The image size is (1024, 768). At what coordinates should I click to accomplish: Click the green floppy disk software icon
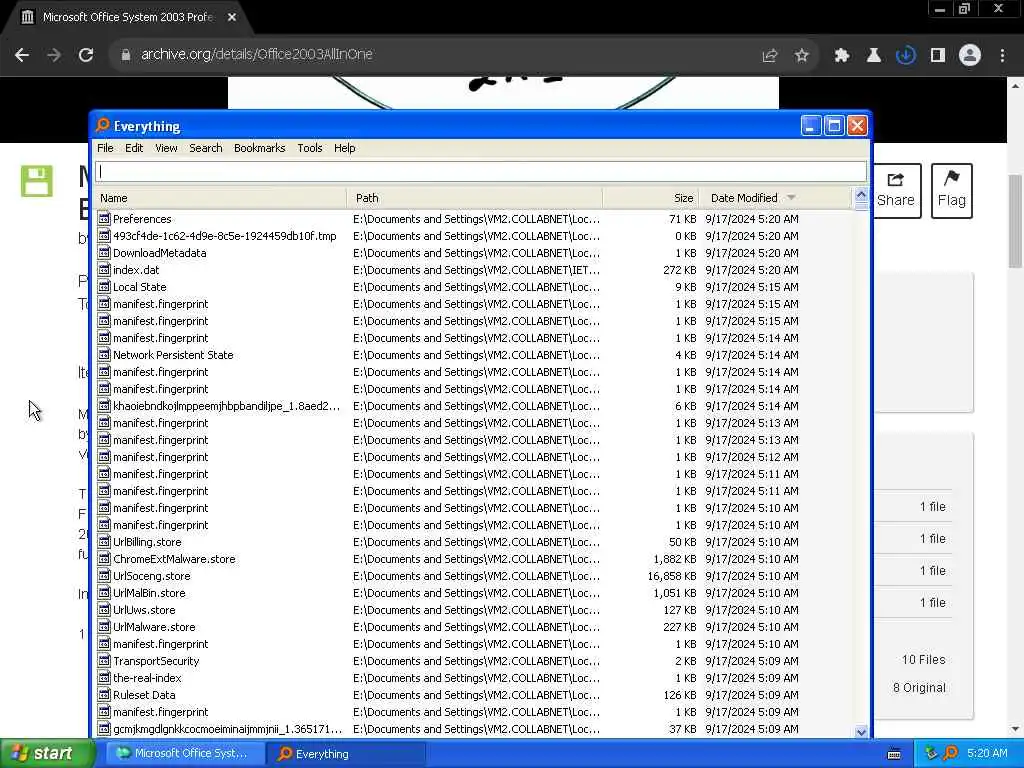[37, 181]
